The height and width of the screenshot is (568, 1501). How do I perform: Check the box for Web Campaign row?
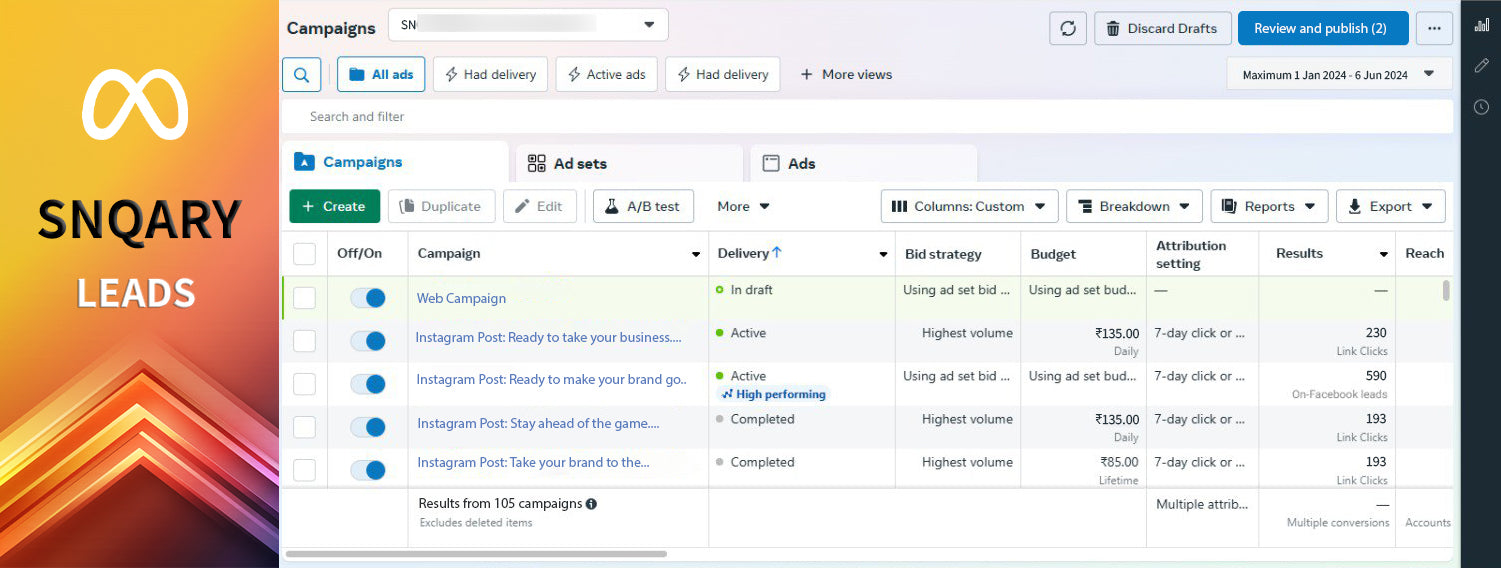coord(304,298)
